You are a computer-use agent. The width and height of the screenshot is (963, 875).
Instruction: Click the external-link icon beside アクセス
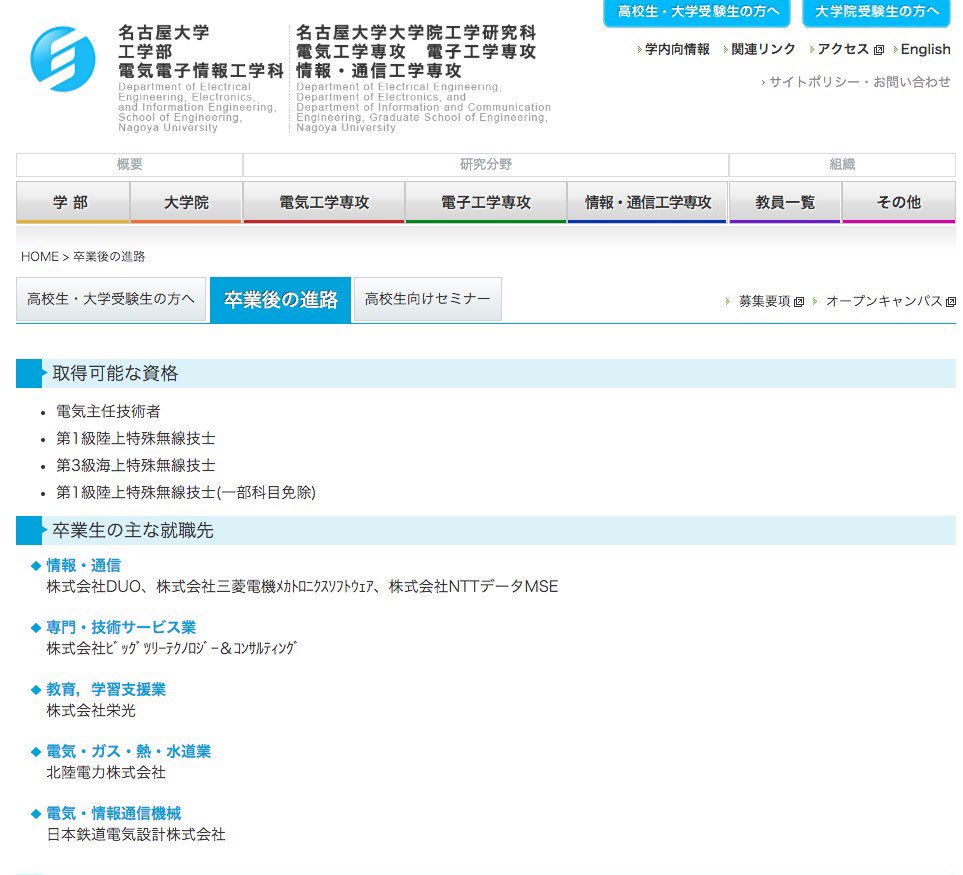tap(878, 48)
